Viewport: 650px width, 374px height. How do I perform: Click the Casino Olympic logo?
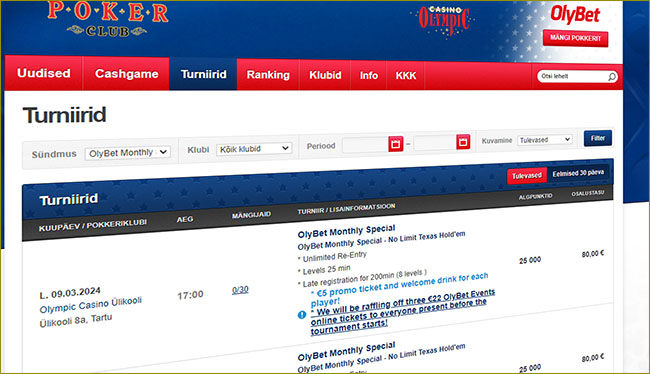click(444, 21)
